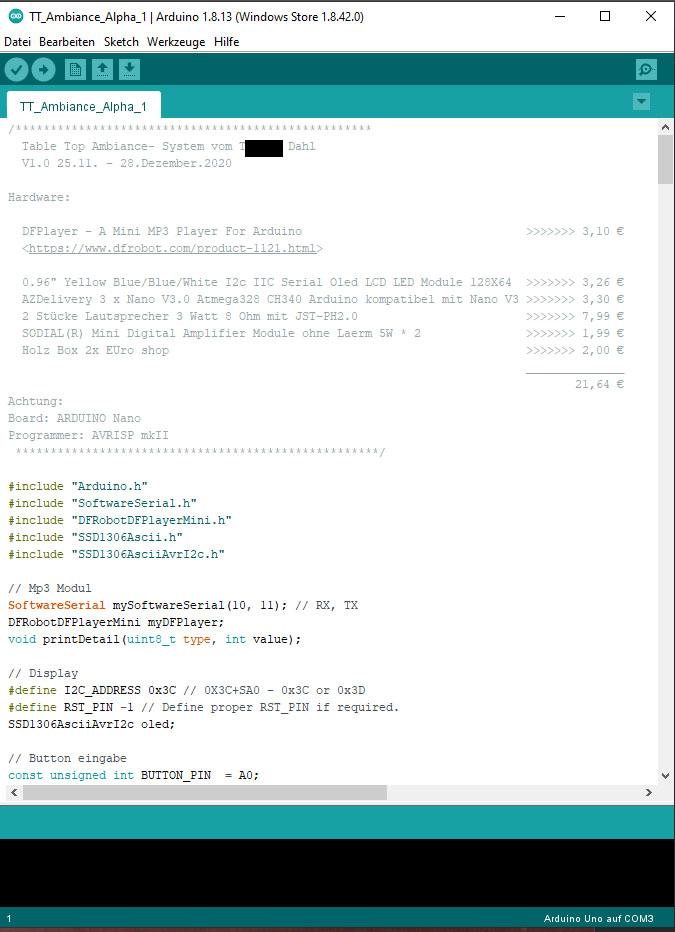Click the 'void printDetail' declaration line

coord(154,640)
